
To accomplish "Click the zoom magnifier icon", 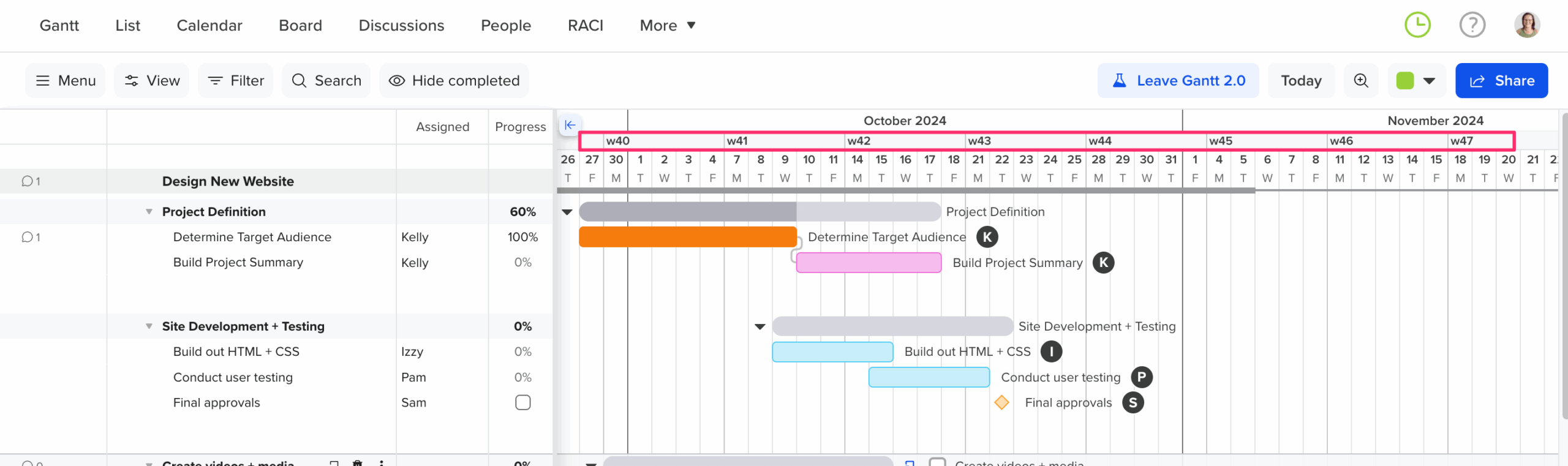I will coord(1361,80).
